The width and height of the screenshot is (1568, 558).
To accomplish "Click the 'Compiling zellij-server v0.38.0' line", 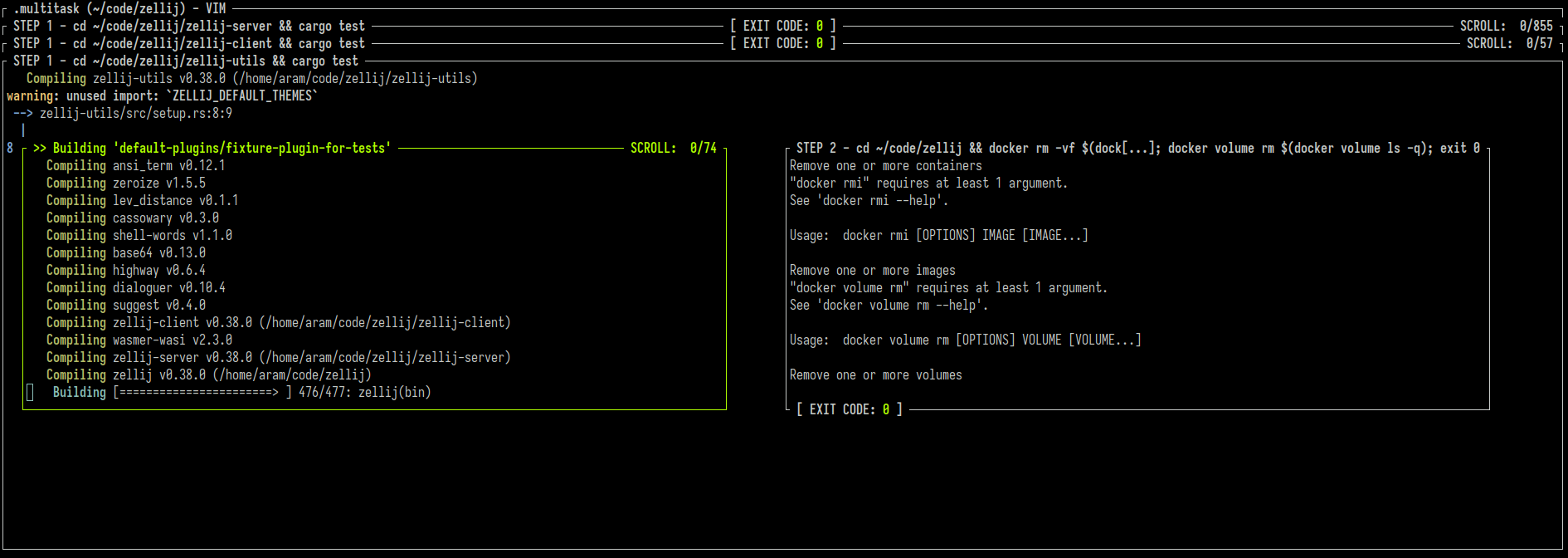I will (279, 357).
